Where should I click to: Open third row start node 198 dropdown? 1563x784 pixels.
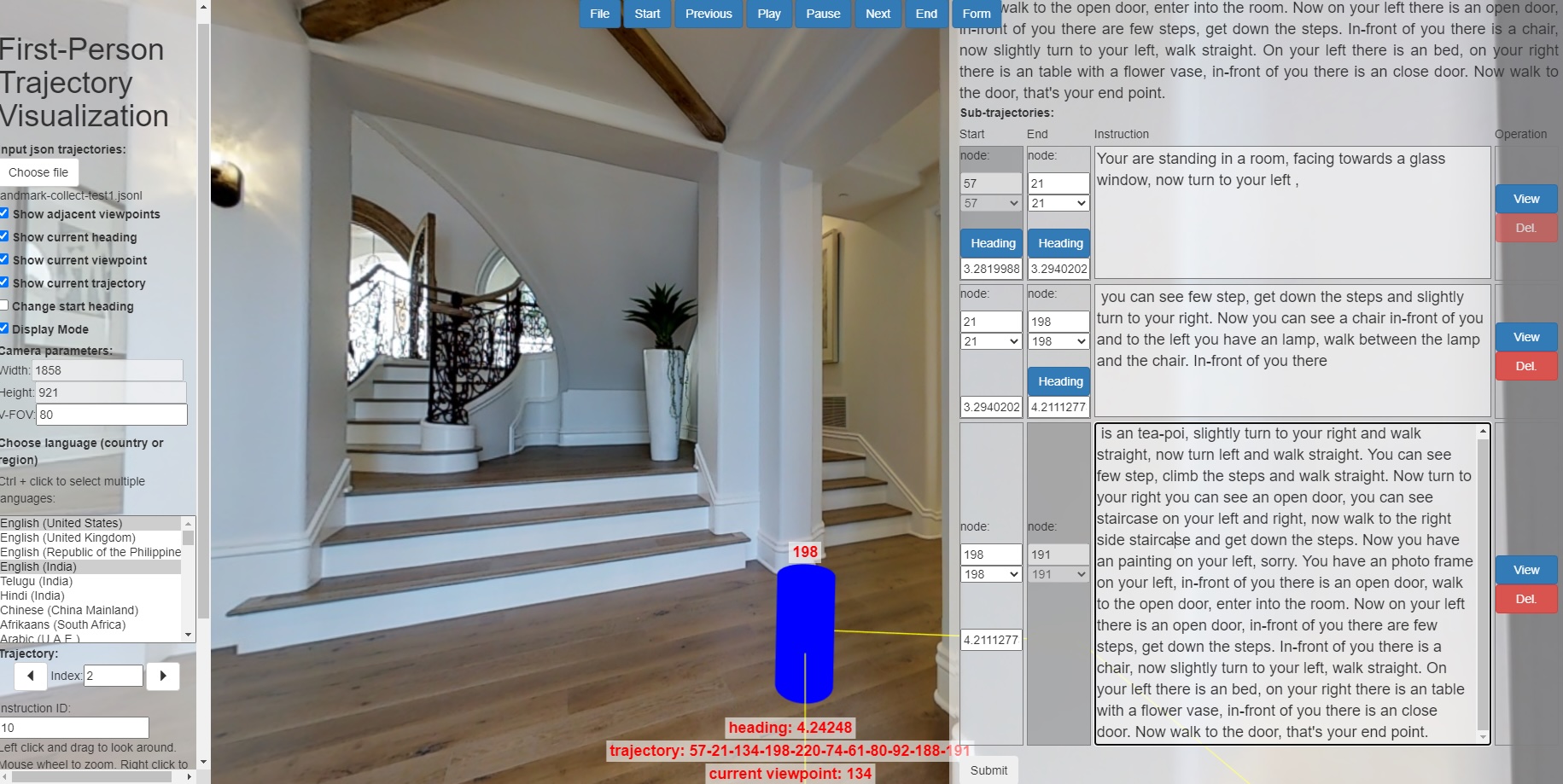coord(990,574)
